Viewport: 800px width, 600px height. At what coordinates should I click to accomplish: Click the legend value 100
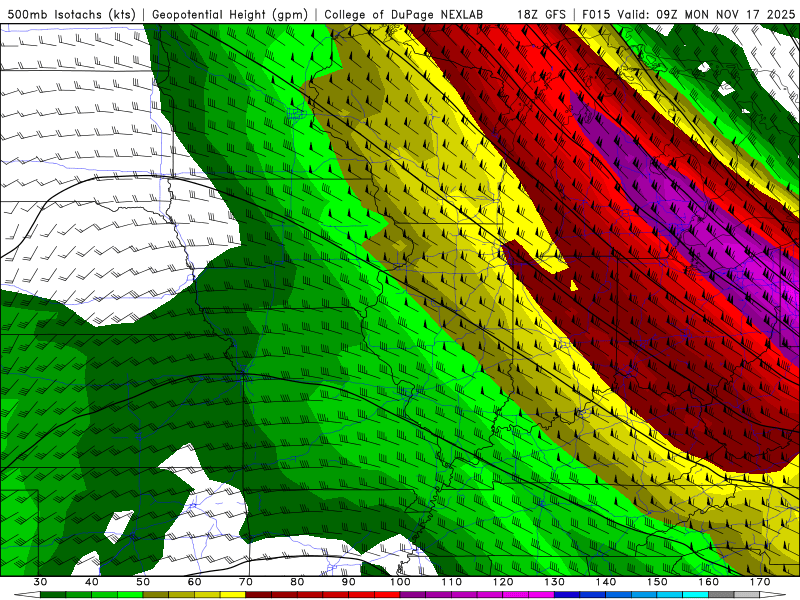[x=401, y=582]
